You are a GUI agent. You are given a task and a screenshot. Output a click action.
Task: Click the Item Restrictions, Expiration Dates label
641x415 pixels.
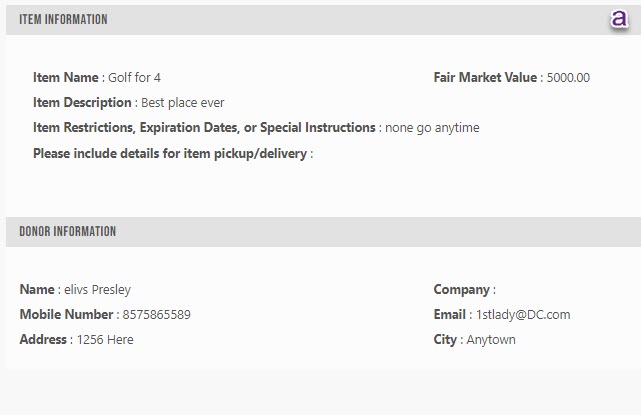(x=204, y=128)
